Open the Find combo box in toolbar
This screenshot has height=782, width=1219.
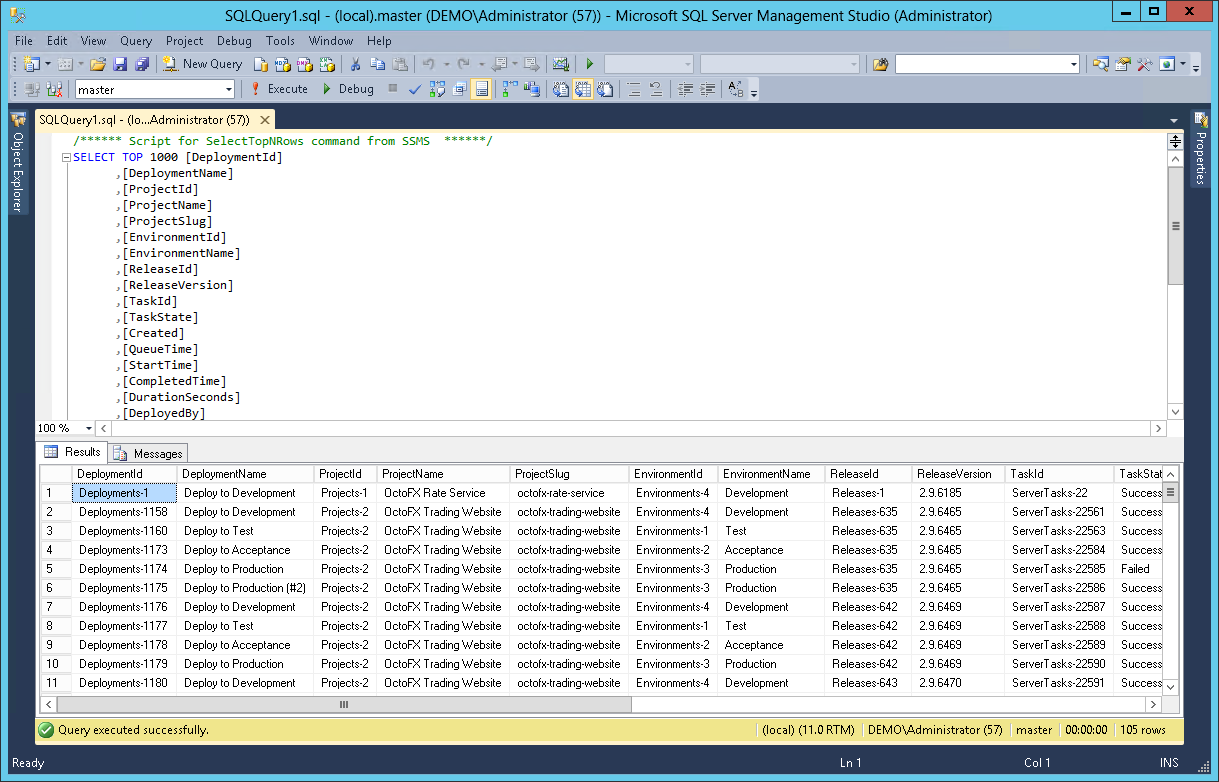[x=987, y=64]
